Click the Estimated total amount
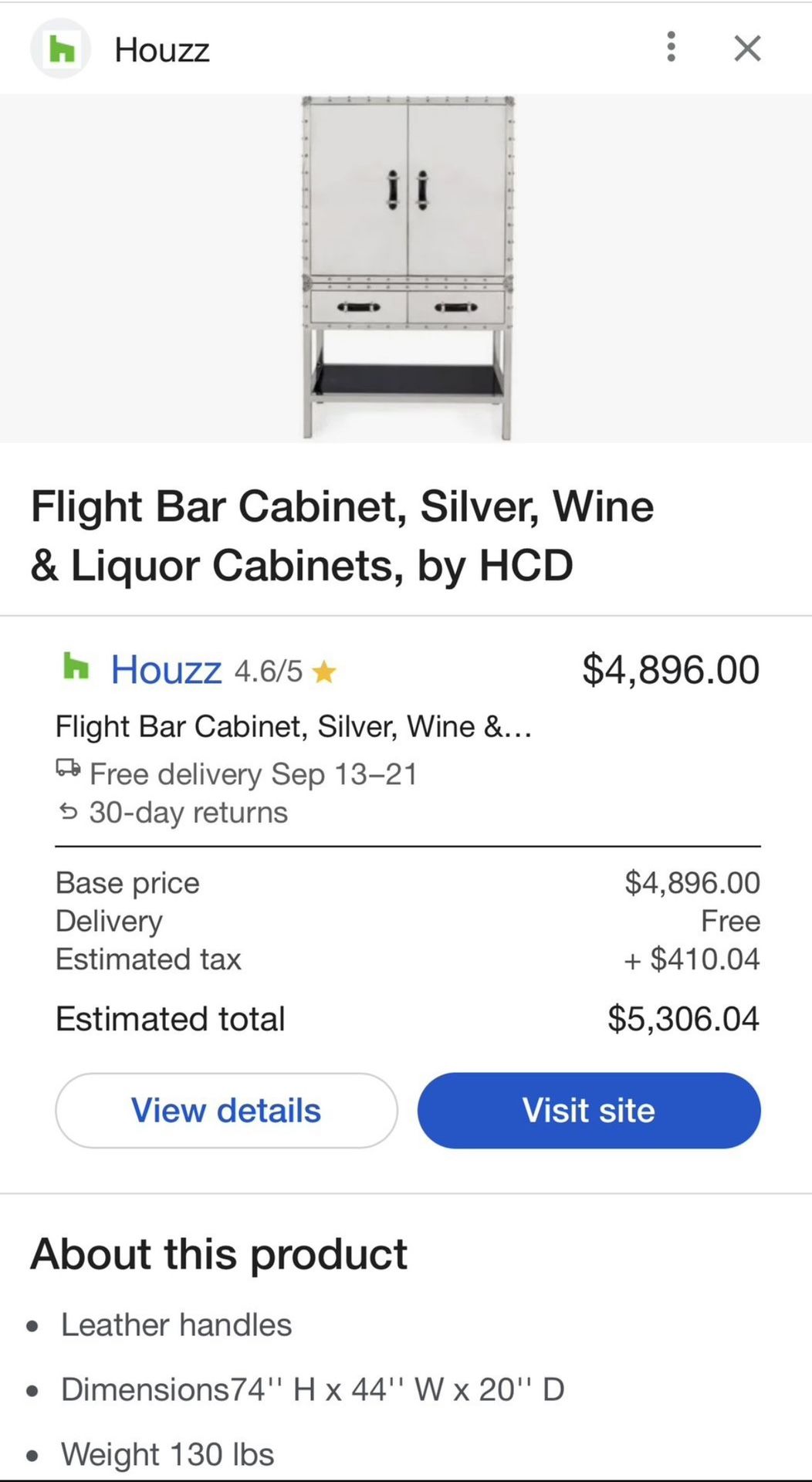This screenshot has width=812, height=1482. coord(685,1018)
